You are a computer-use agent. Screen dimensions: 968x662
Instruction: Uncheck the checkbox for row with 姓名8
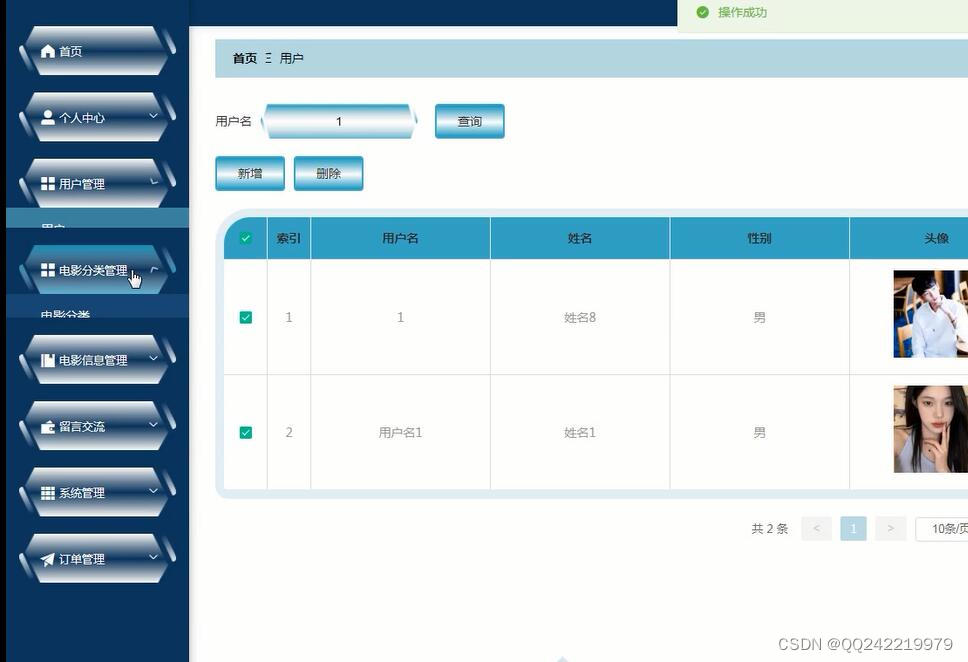245,316
